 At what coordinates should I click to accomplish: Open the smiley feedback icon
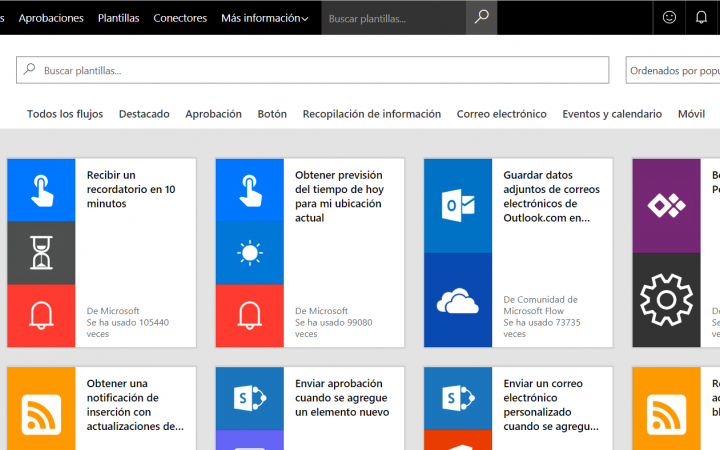[669, 17]
